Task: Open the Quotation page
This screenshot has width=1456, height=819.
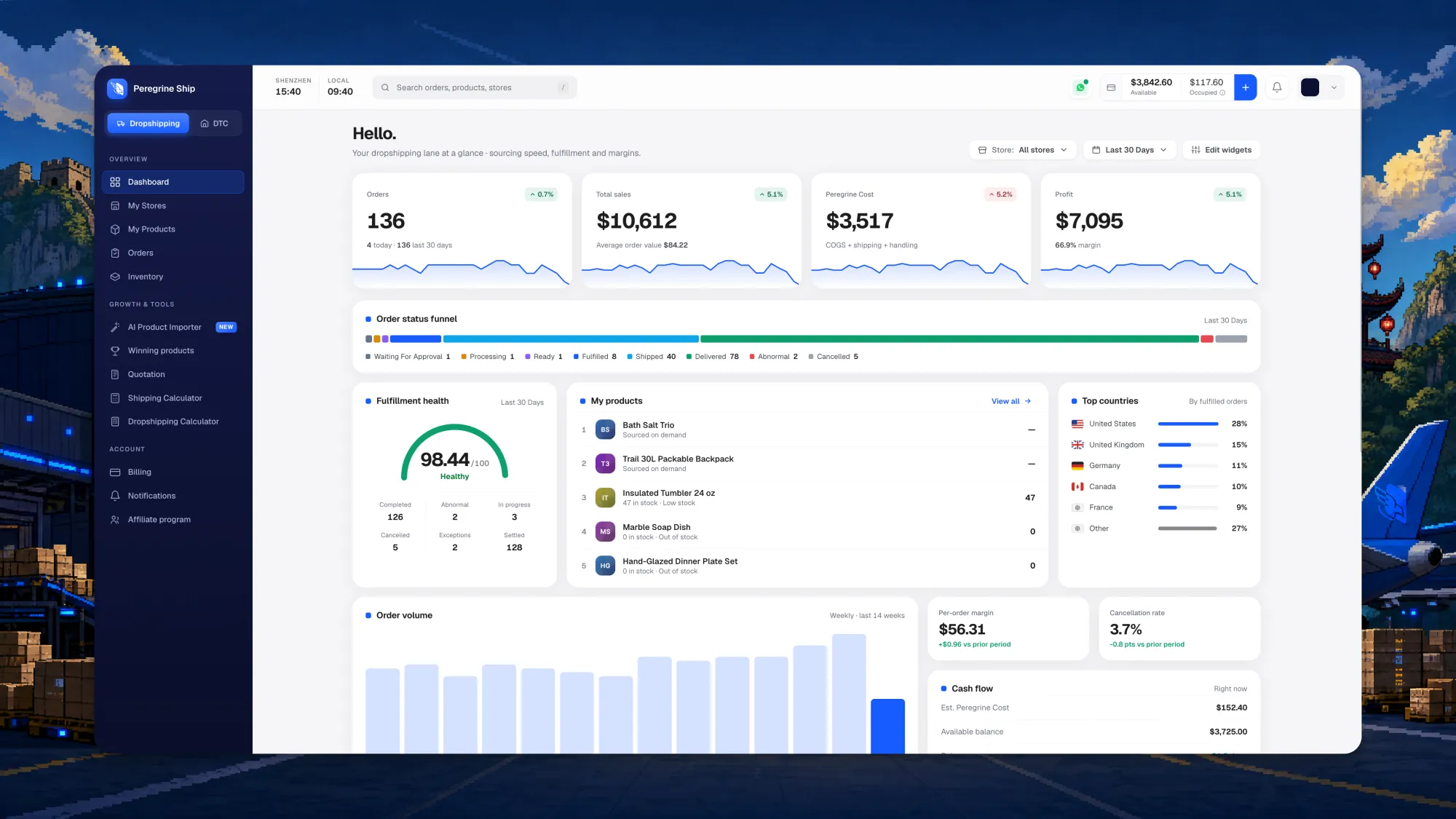Action: [x=173, y=374]
